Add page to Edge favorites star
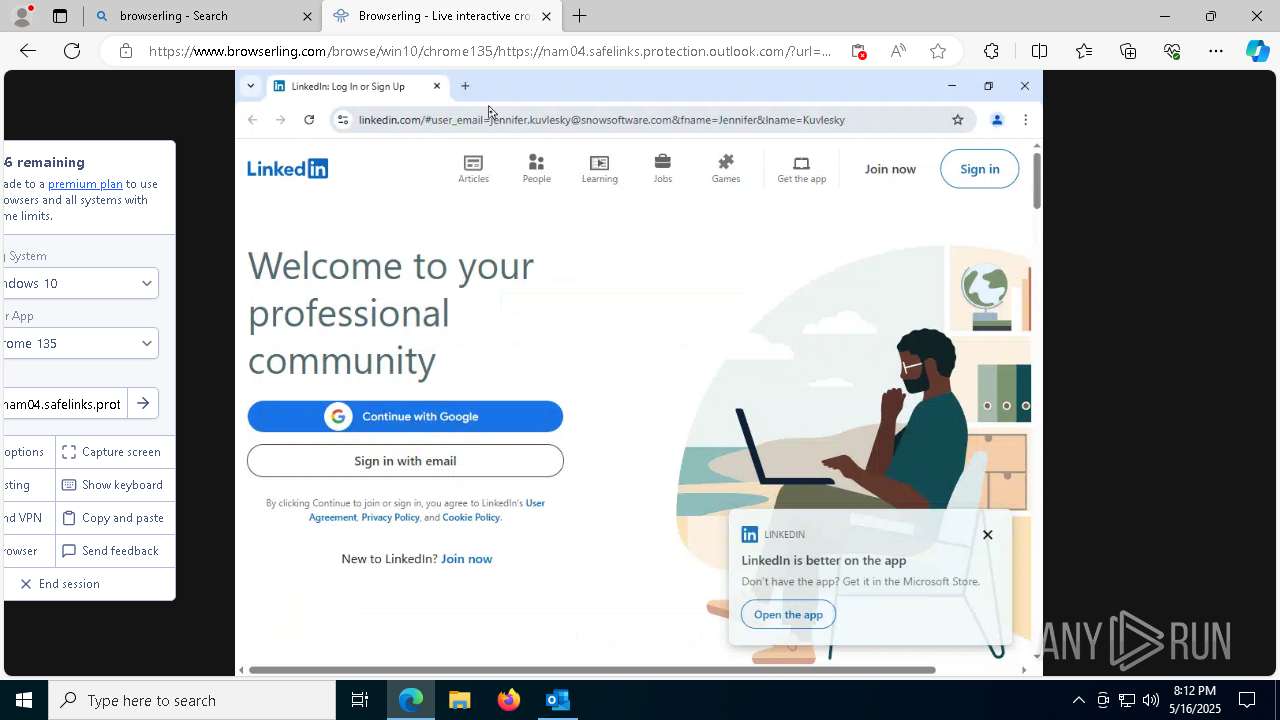1280x720 pixels. (937, 51)
